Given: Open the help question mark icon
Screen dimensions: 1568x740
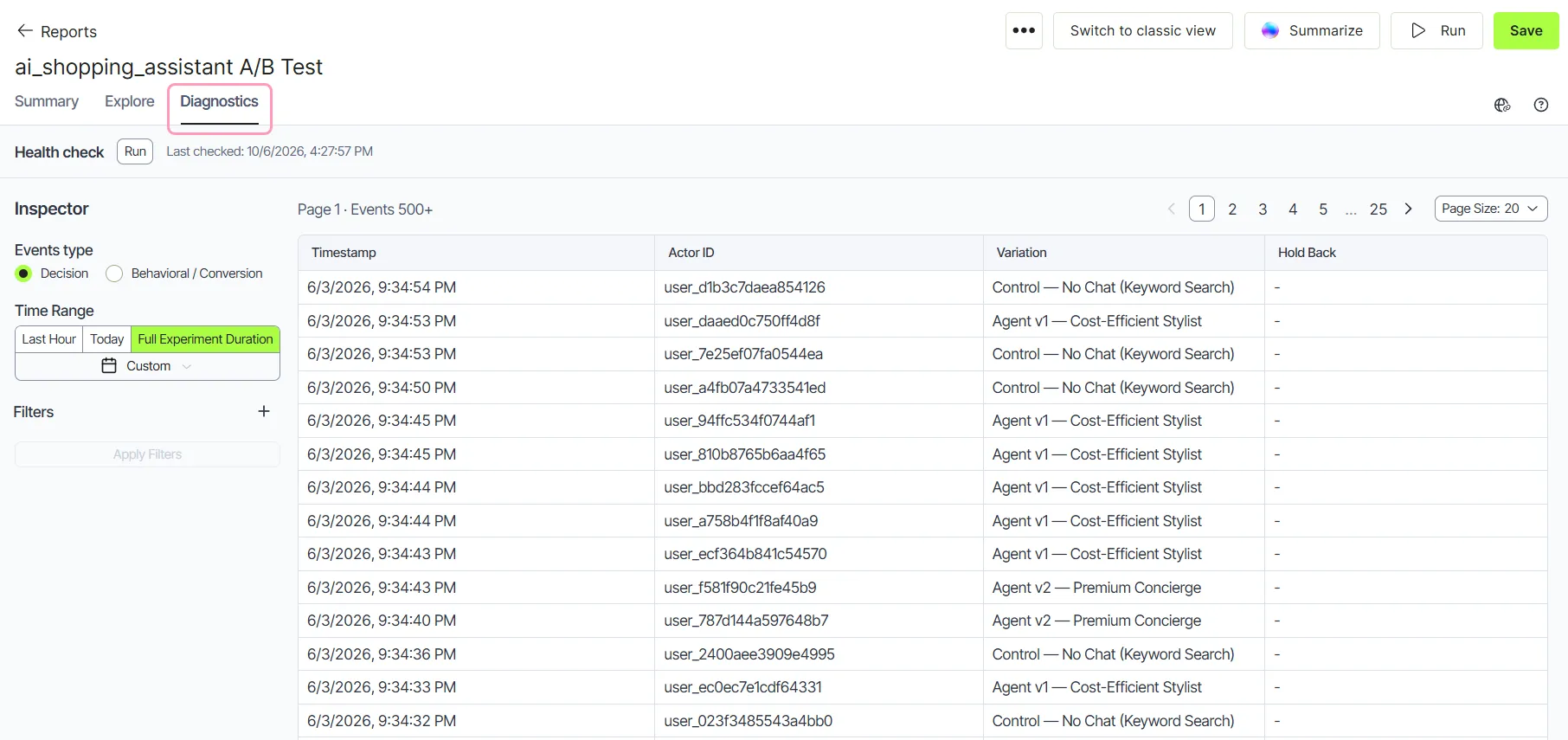Looking at the screenshot, I should pyautogui.click(x=1541, y=105).
